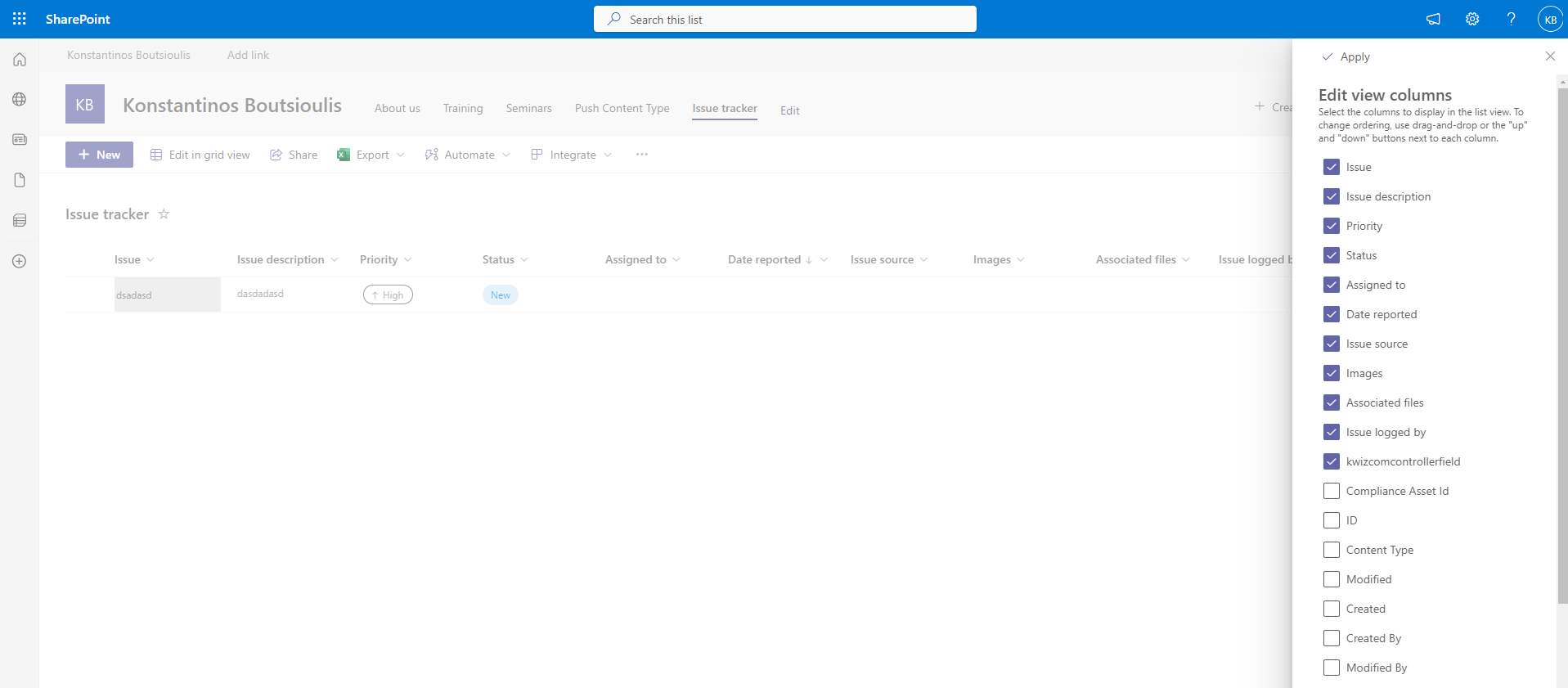
Task: Uncheck the Issue logged by checkbox
Action: tap(1332, 432)
